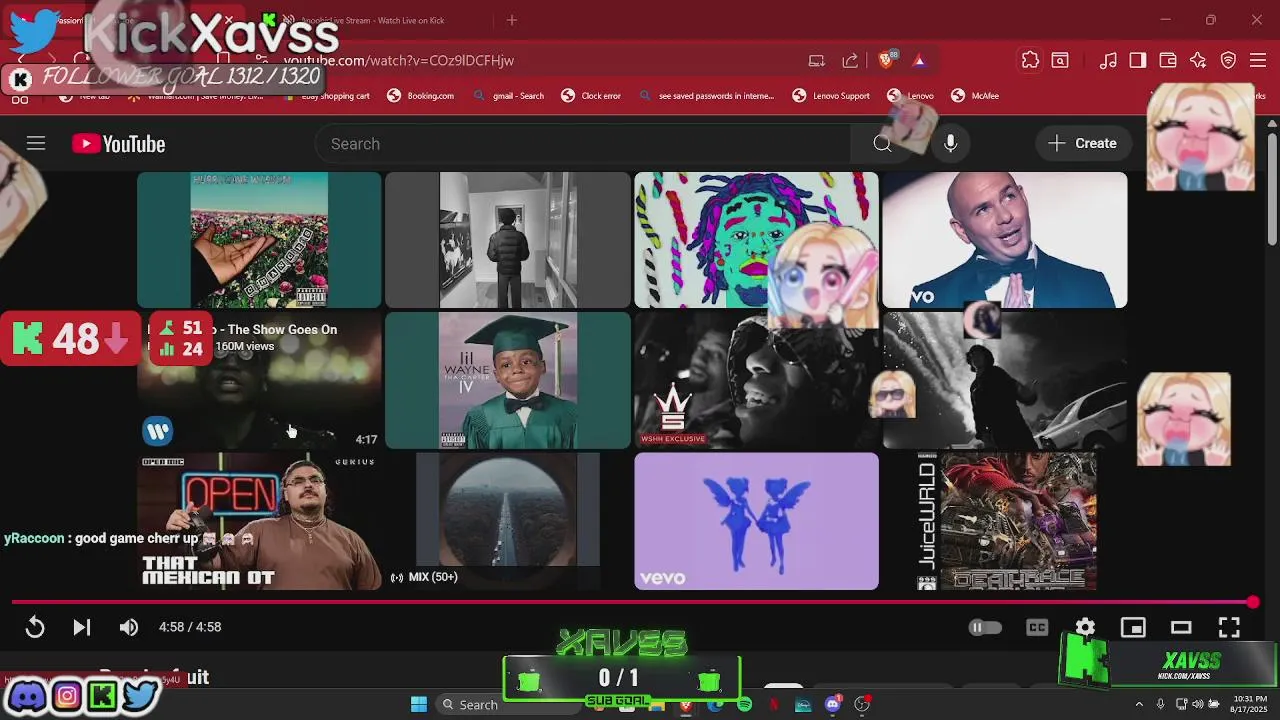Open the media playlist music note icon
The width and height of the screenshot is (1280, 720).
1108,60
